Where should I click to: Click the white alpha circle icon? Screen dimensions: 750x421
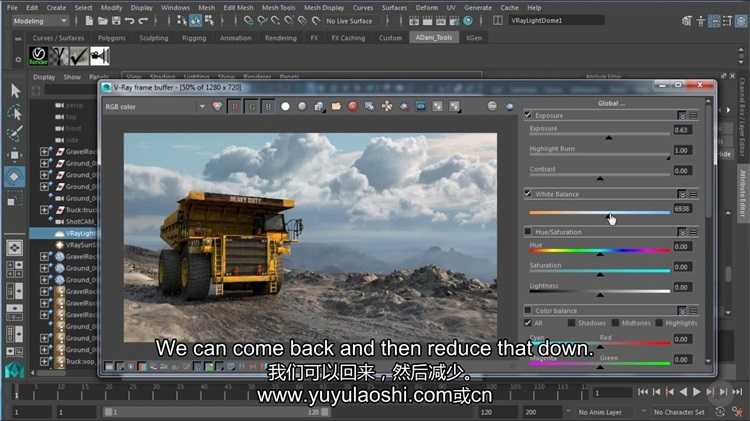285,107
